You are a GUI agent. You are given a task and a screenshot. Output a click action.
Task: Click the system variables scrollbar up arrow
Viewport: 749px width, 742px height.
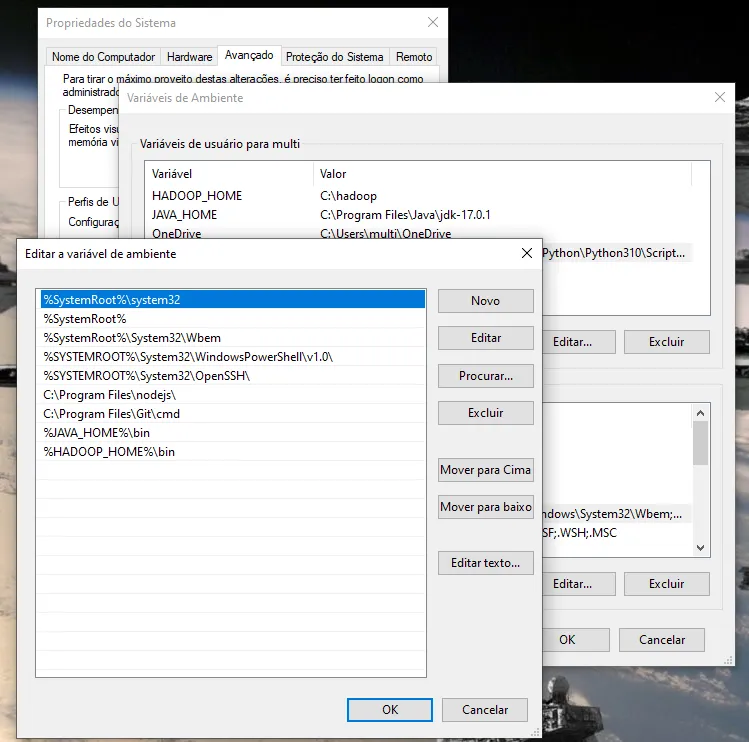(700, 413)
